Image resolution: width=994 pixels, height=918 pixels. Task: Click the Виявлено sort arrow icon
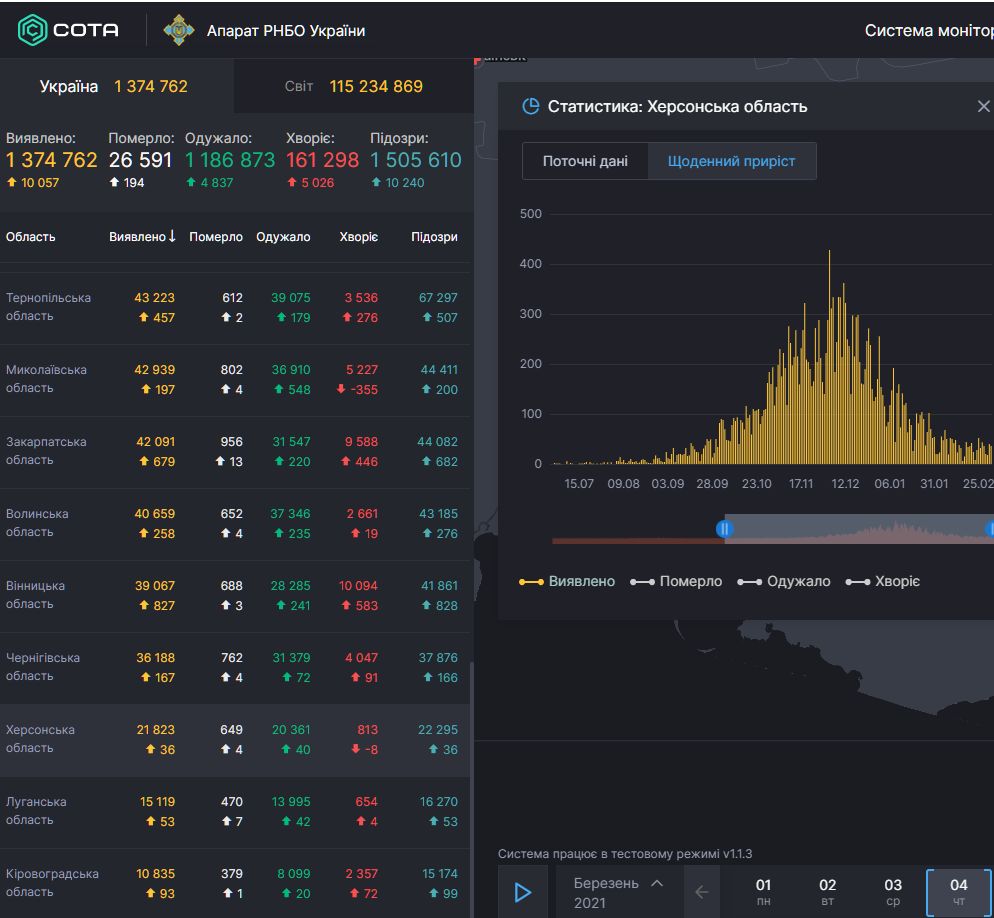click(172, 237)
